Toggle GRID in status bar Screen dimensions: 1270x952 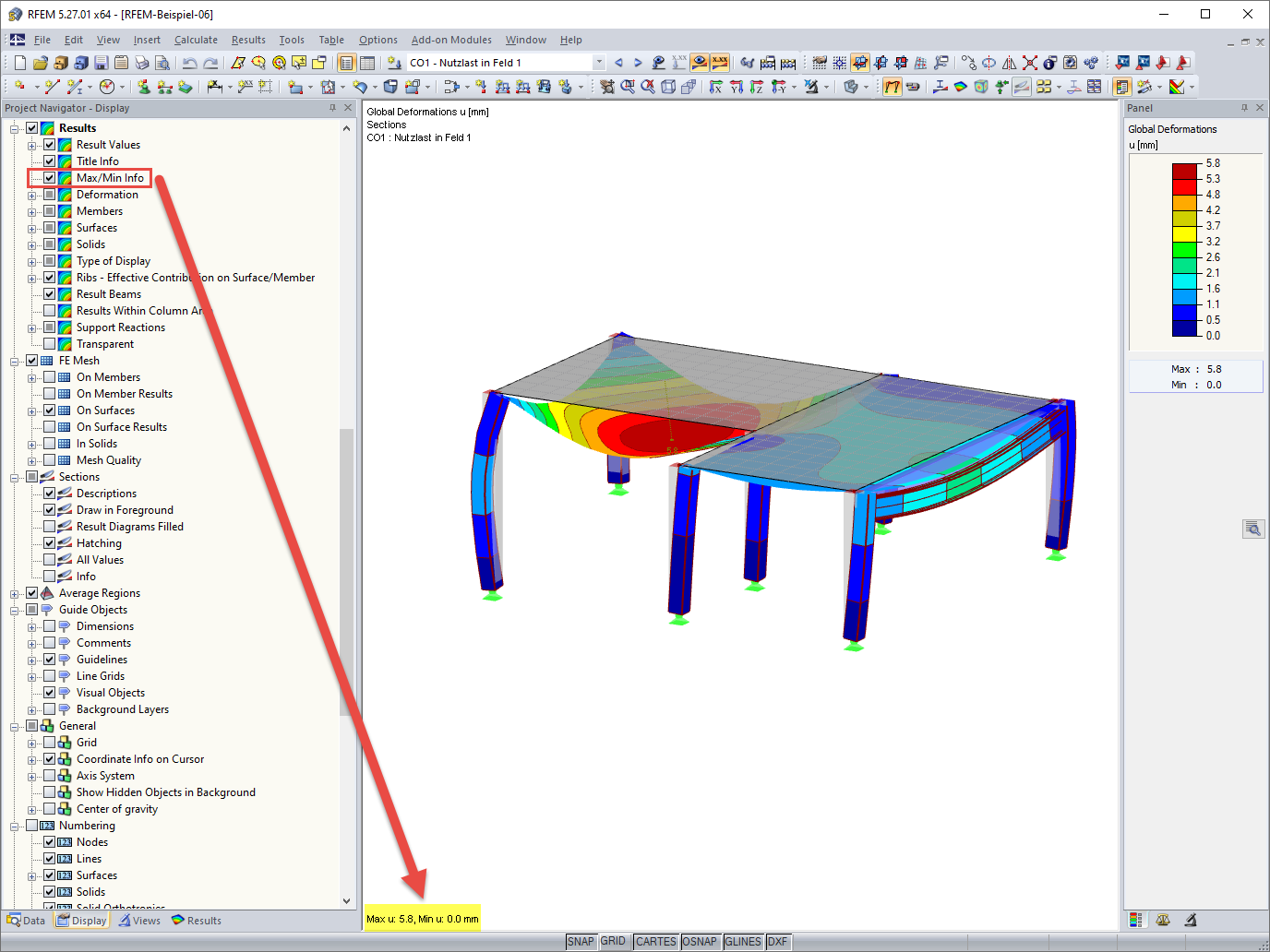click(613, 942)
